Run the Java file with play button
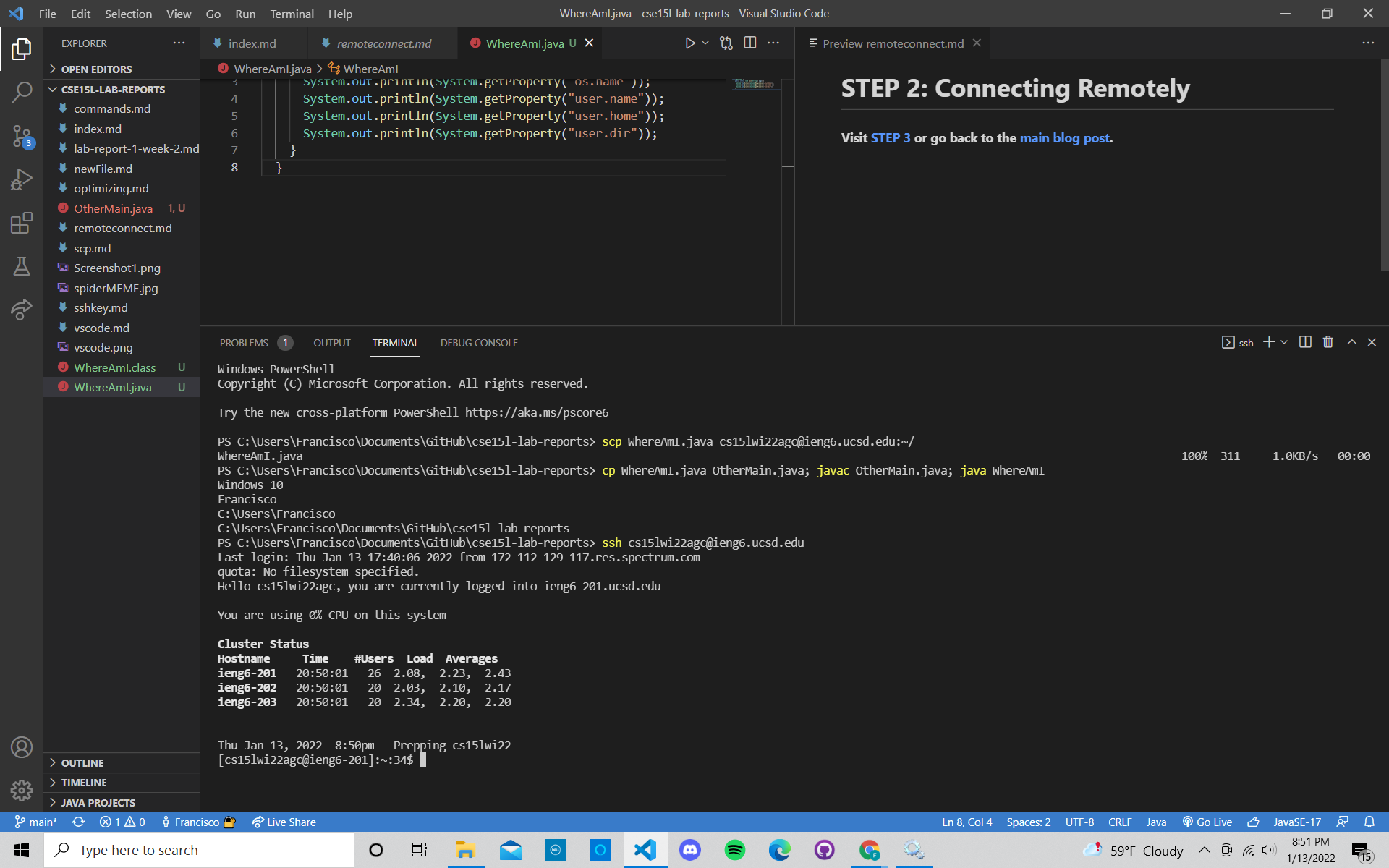This screenshot has height=868, width=1389. [x=689, y=43]
